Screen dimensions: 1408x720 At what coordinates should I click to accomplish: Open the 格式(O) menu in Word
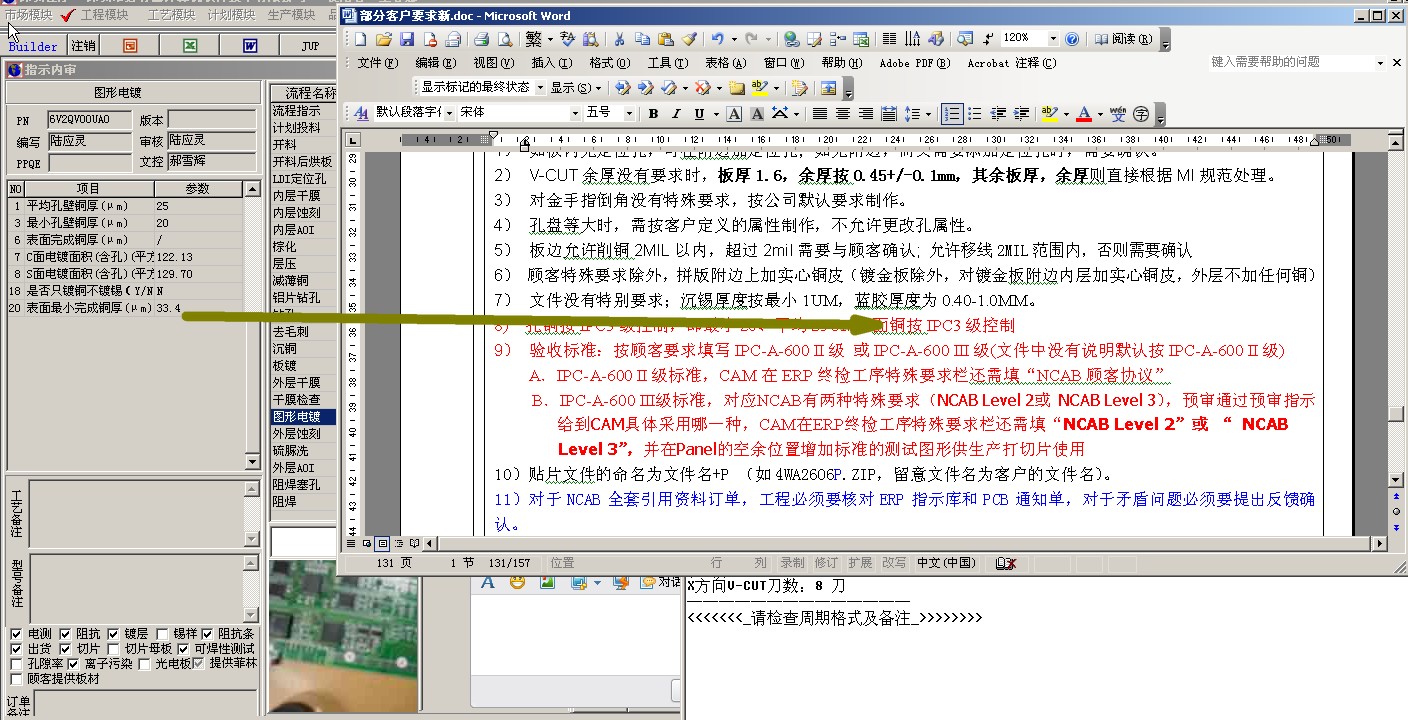pyautogui.click(x=610, y=63)
